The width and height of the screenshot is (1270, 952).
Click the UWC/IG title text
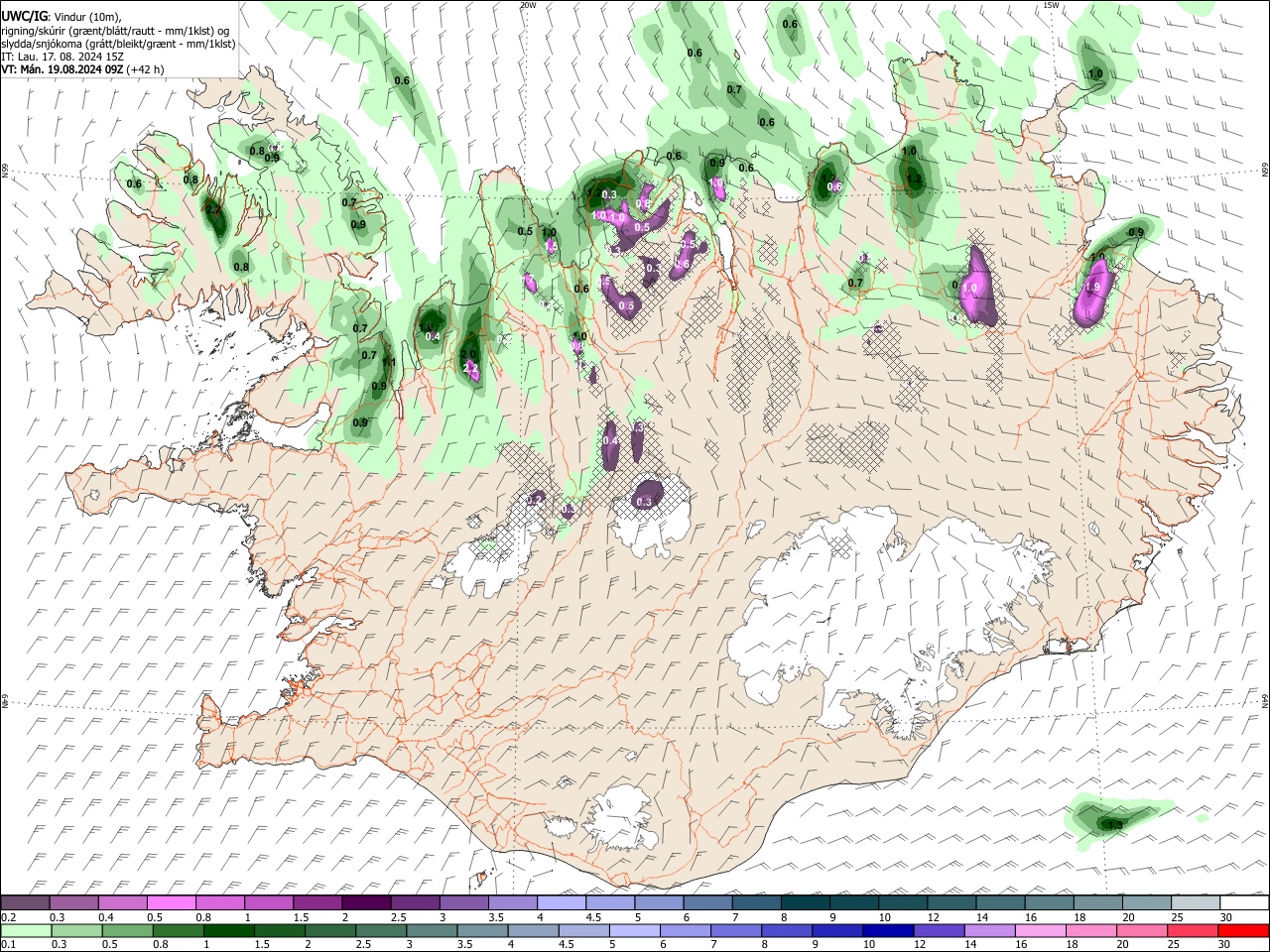click(25, 17)
